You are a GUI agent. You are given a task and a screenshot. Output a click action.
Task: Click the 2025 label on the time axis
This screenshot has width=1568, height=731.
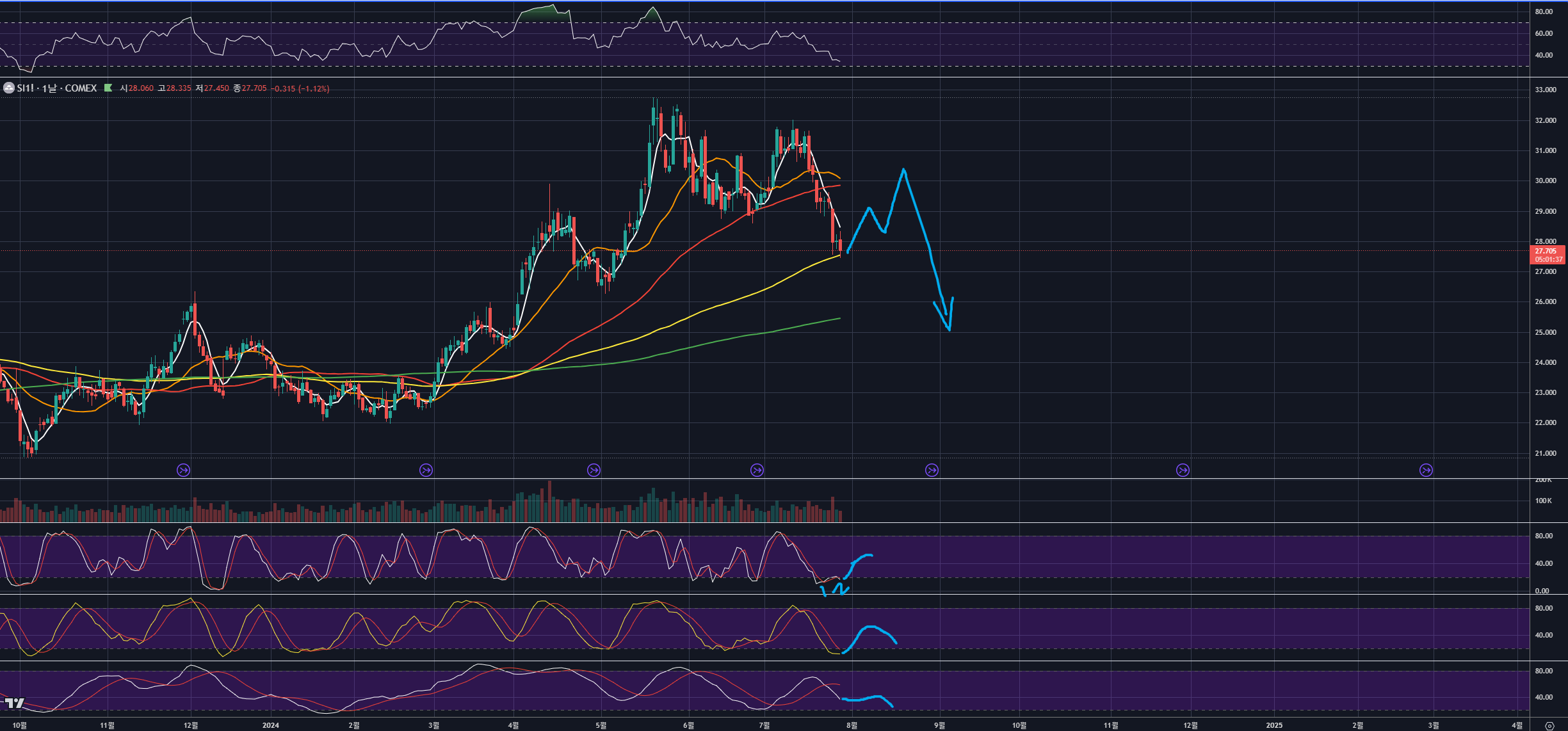tap(1274, 725)
